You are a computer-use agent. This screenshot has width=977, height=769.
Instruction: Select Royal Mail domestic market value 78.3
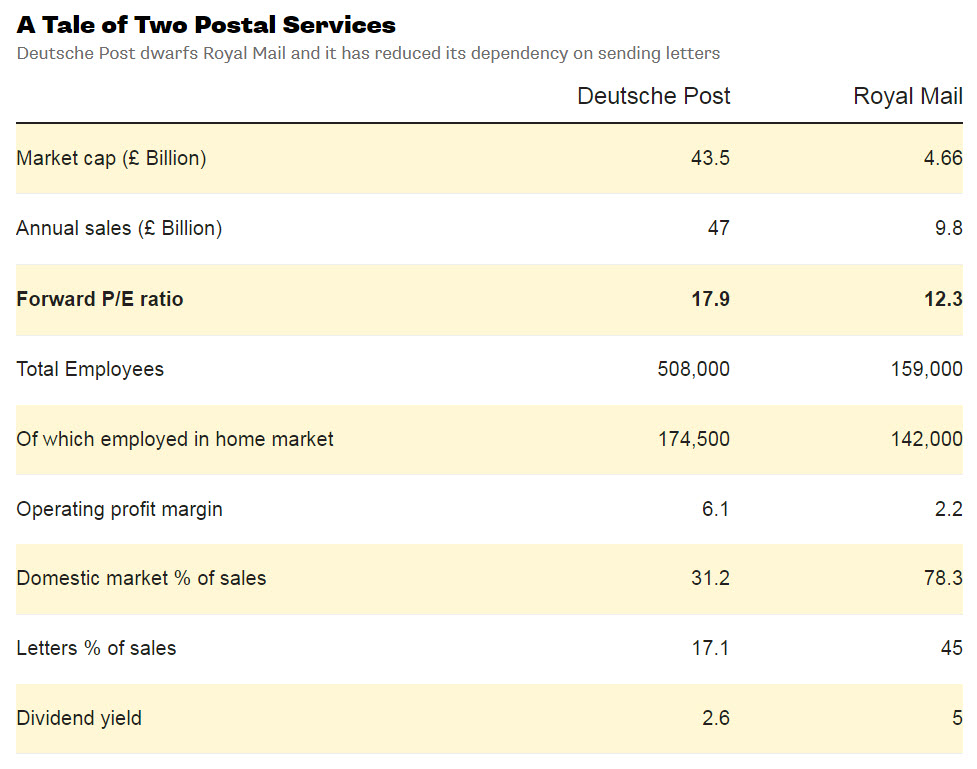[943, 578]
